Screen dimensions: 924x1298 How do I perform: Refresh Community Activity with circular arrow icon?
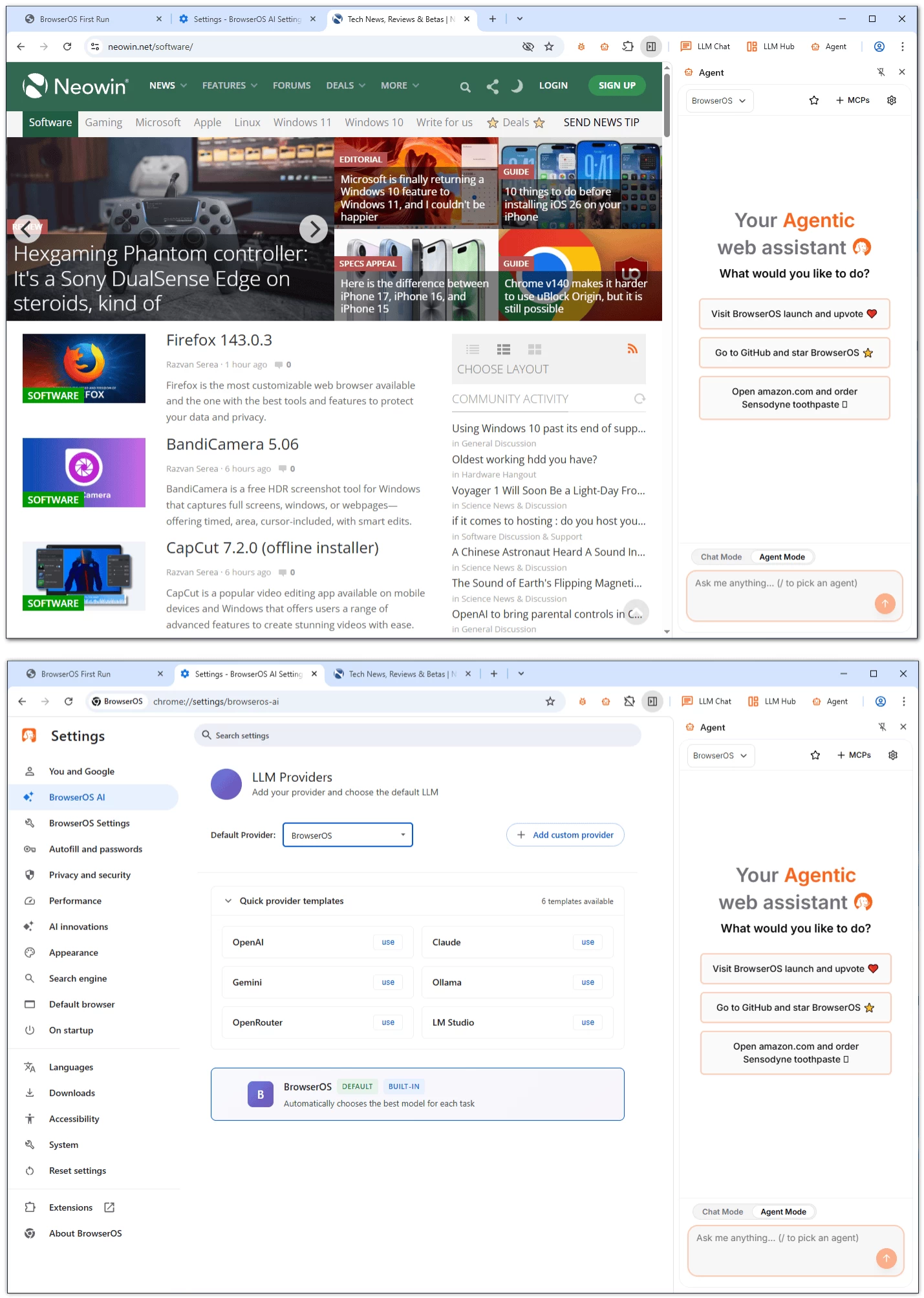tap(639, 399)
